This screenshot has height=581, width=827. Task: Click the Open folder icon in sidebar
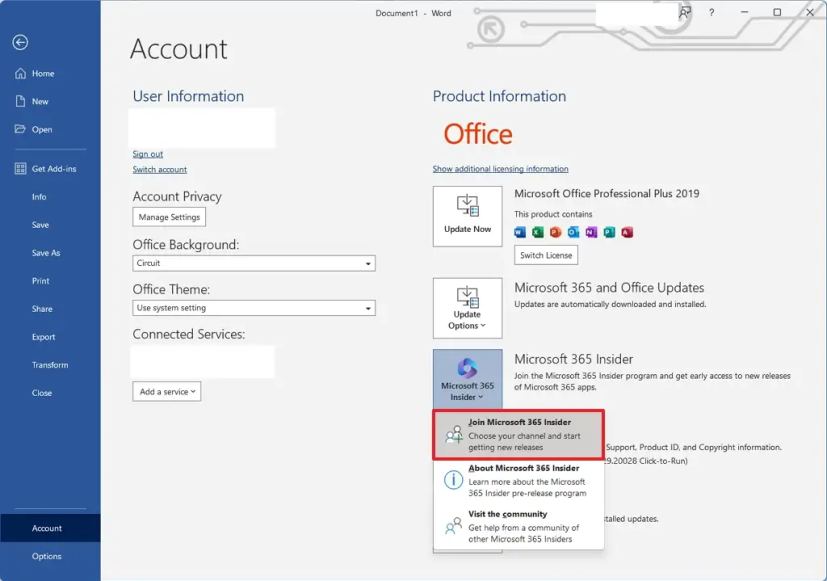(x=20, y=129)
